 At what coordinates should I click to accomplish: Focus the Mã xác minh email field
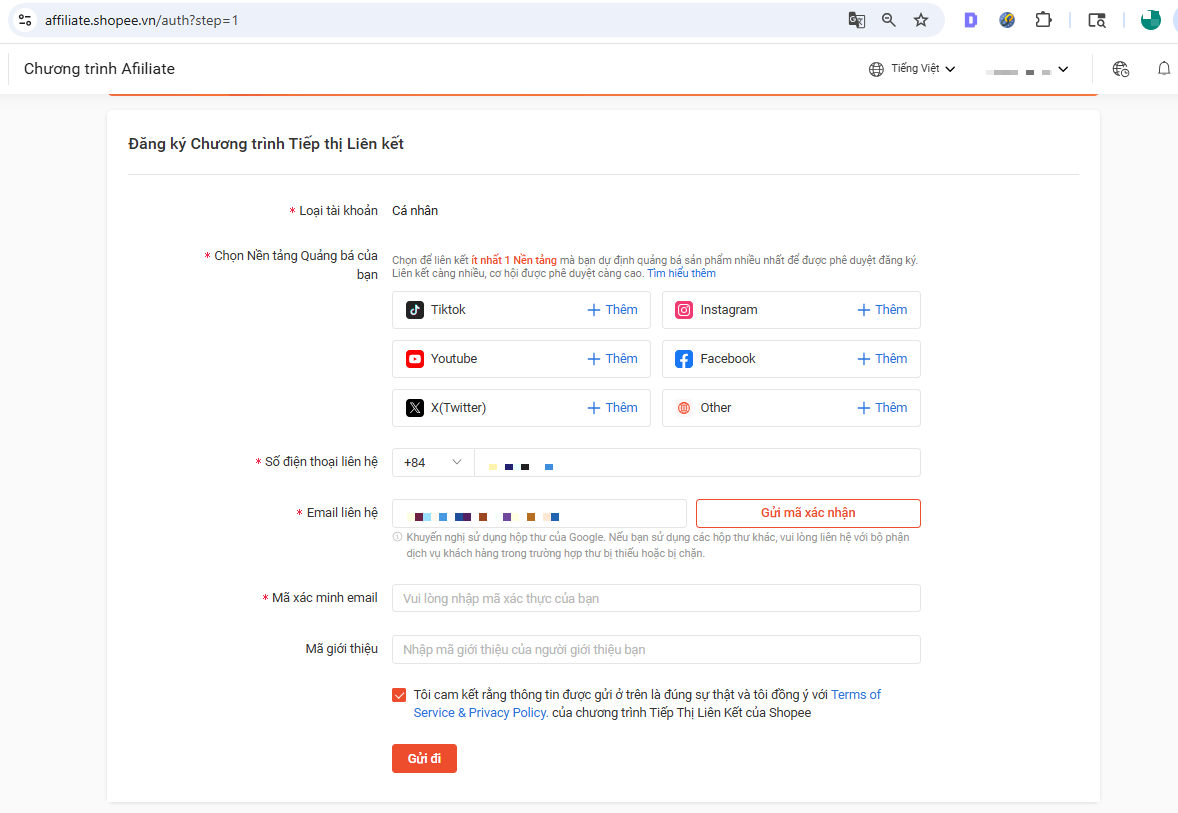pos(656,598)
